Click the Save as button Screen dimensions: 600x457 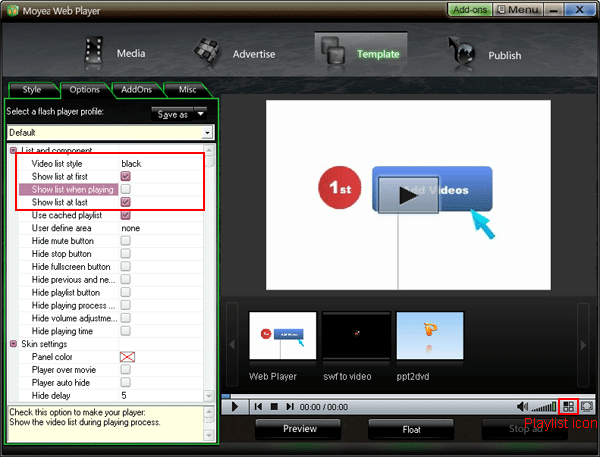pos(173,114)
